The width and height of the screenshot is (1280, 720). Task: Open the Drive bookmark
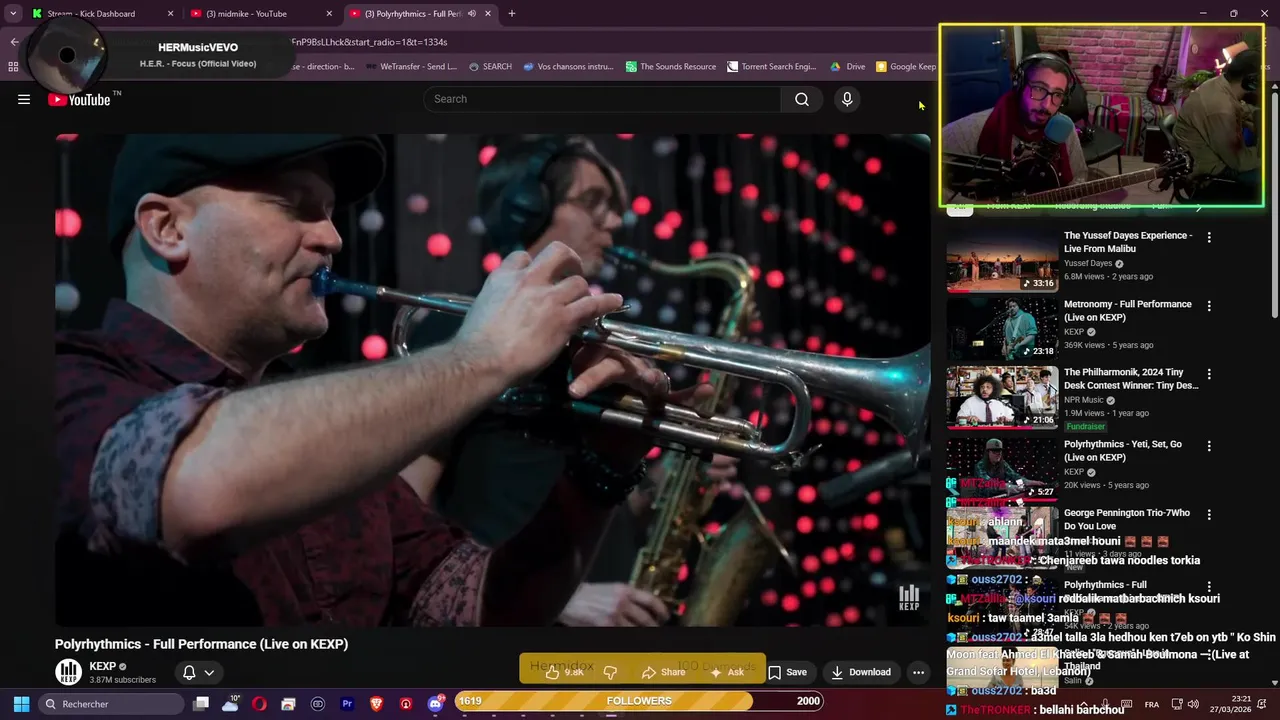coord(848,67)
